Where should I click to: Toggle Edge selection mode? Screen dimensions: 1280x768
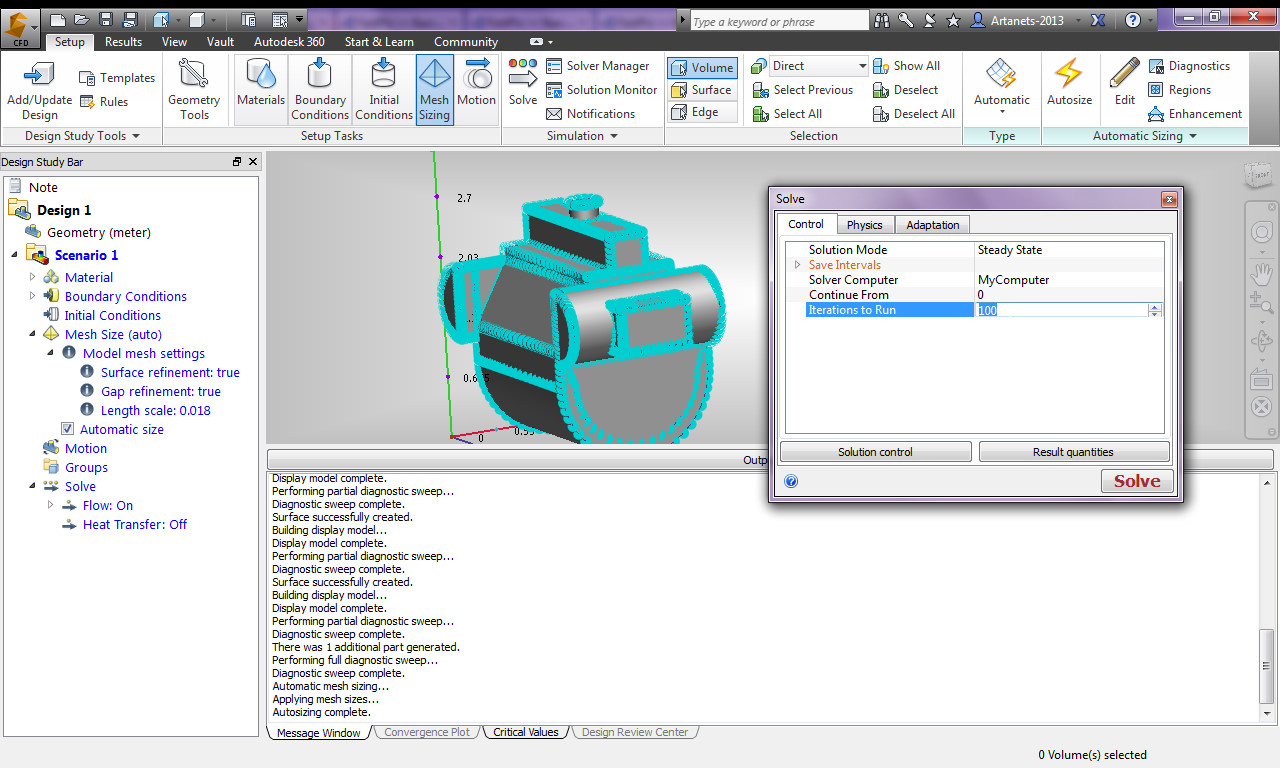(702, 112)
